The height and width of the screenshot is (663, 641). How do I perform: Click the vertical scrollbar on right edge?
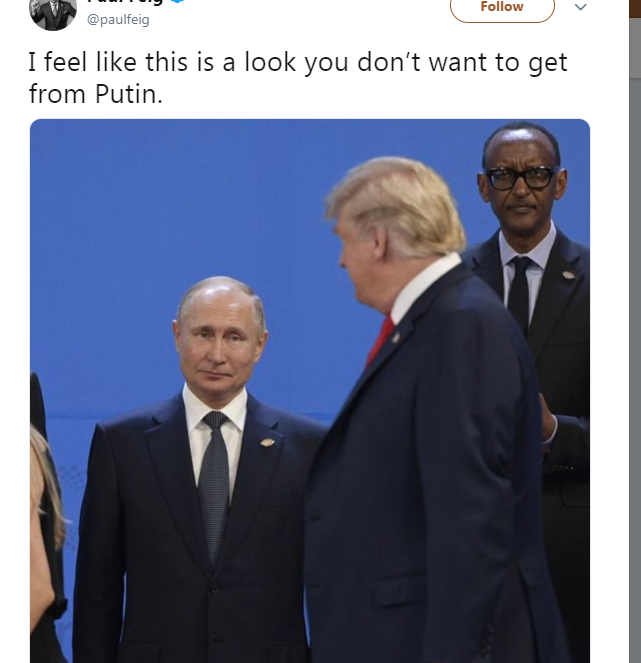click(635, 338)
